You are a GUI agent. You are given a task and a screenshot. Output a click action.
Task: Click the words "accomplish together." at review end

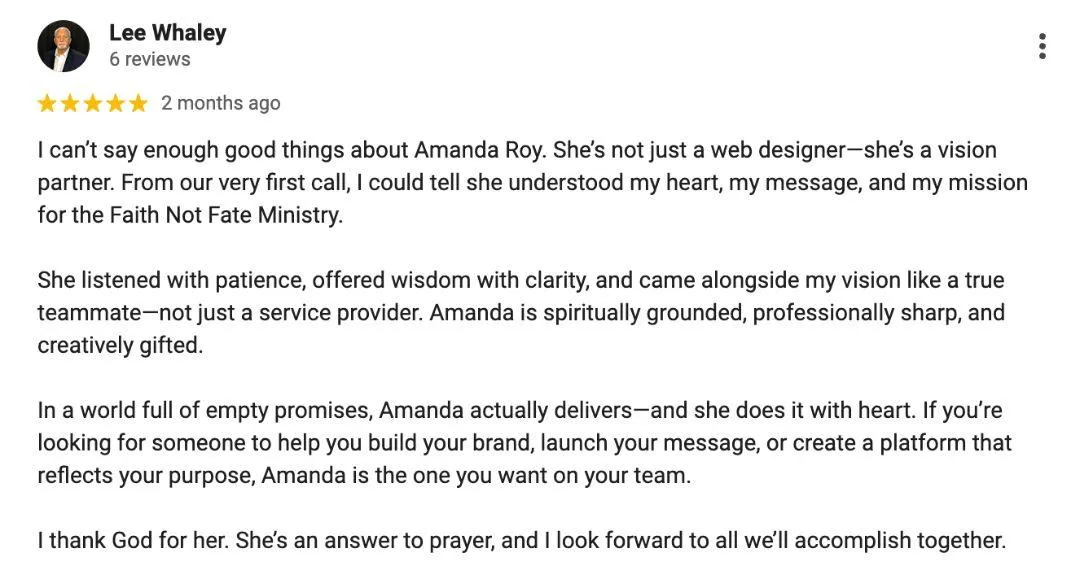(900, 541)
